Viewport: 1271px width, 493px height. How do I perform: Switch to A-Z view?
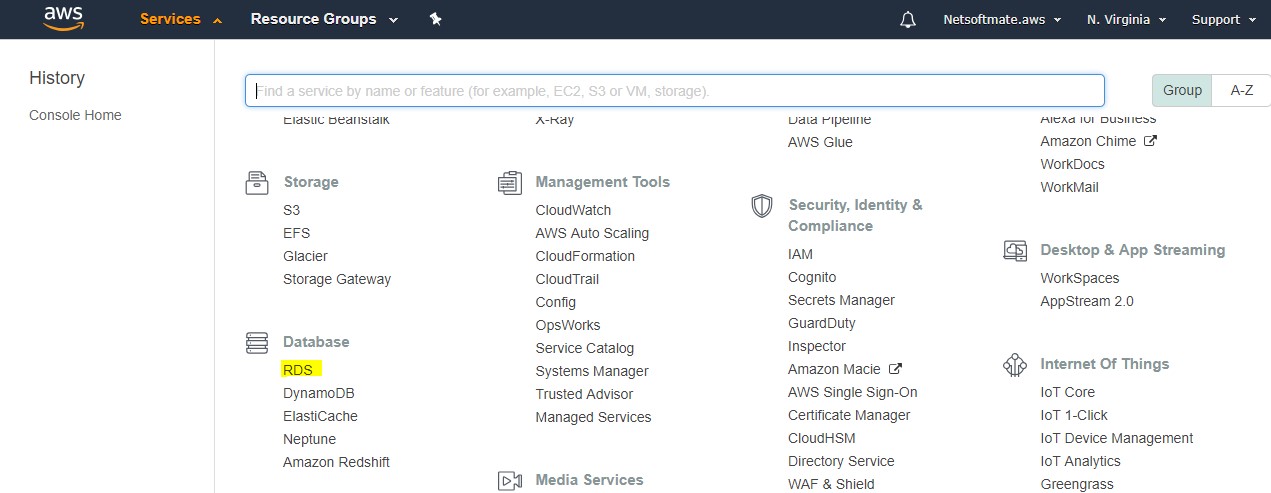click(x=1241, y=90)
